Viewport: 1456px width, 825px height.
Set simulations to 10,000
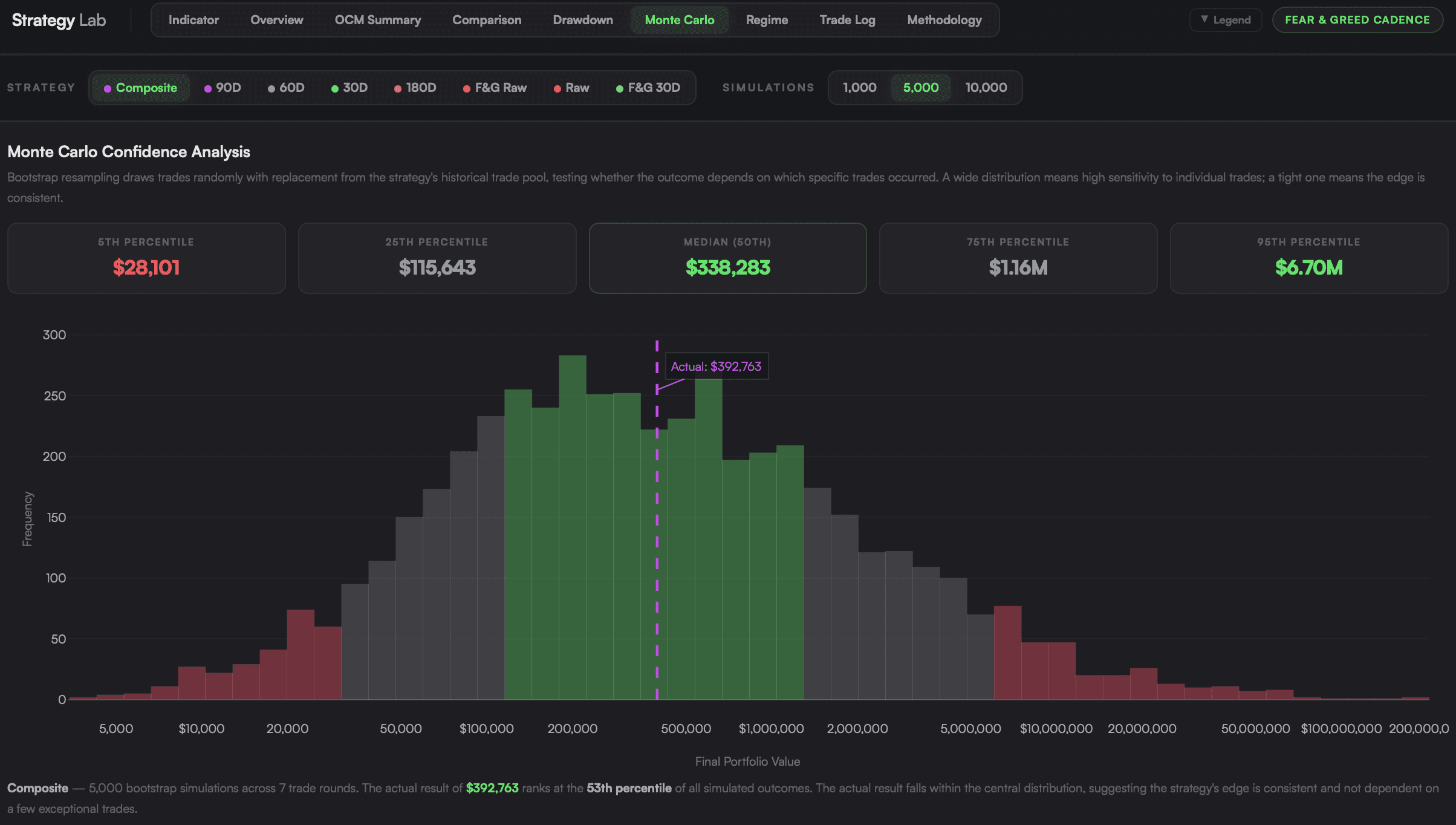[986, 88]
